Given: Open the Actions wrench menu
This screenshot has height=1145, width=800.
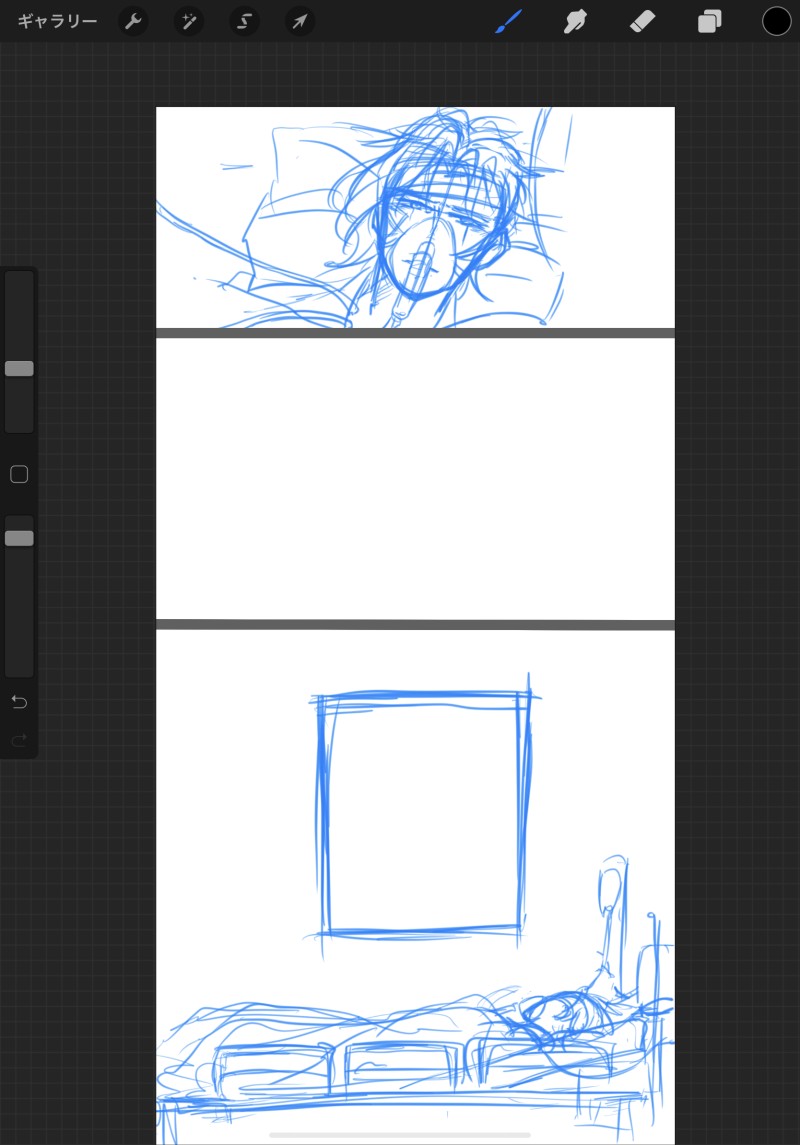Looking at the screenshot, I should pyautogui.click(x=133, y=21).
